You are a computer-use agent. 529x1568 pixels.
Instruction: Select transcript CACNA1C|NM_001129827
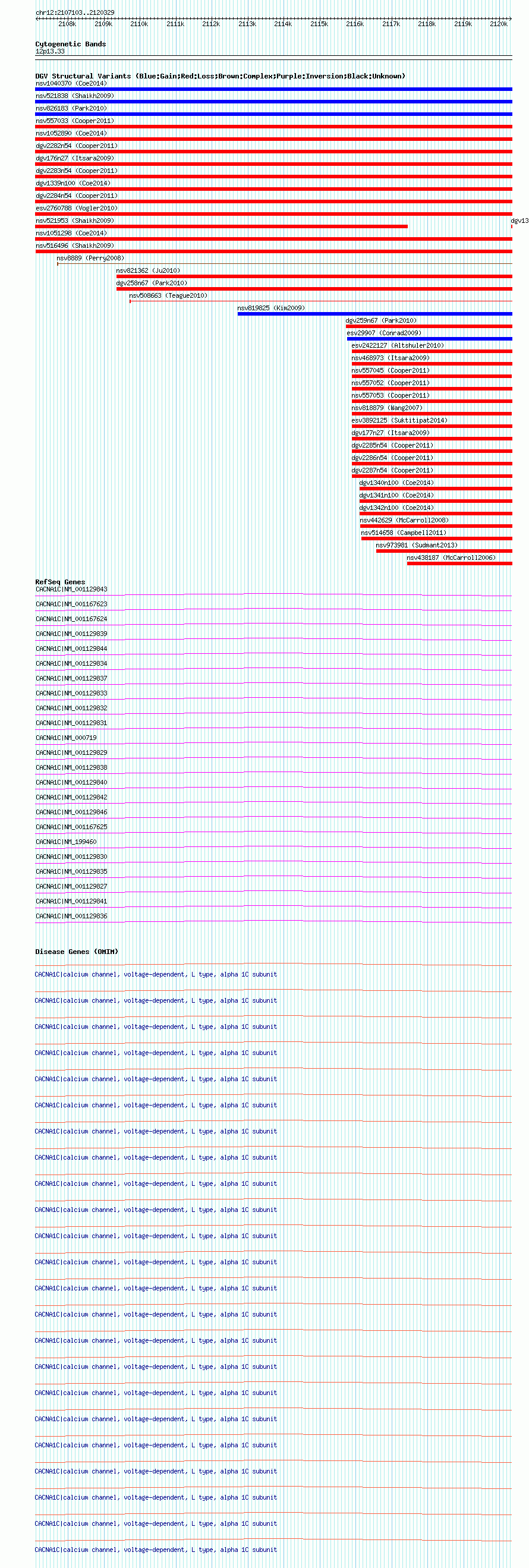click(x=71, y=886)
